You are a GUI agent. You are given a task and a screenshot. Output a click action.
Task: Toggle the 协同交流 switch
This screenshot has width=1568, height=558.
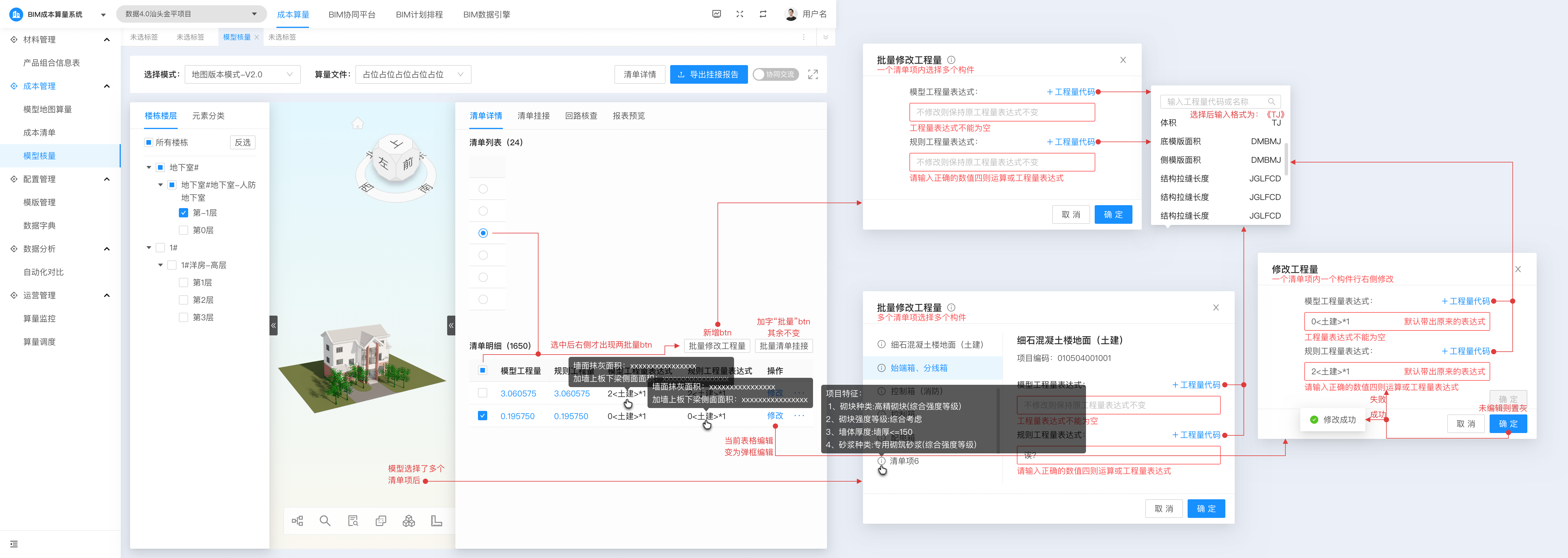pyautogui.click(x=775, y=74)
